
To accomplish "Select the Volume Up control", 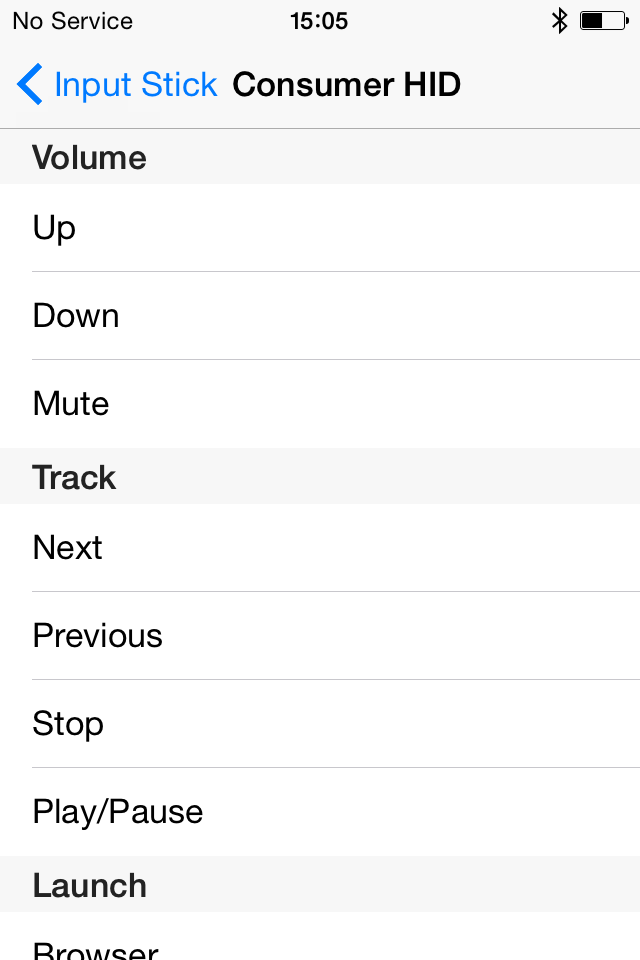I will [x=320, y=227].
